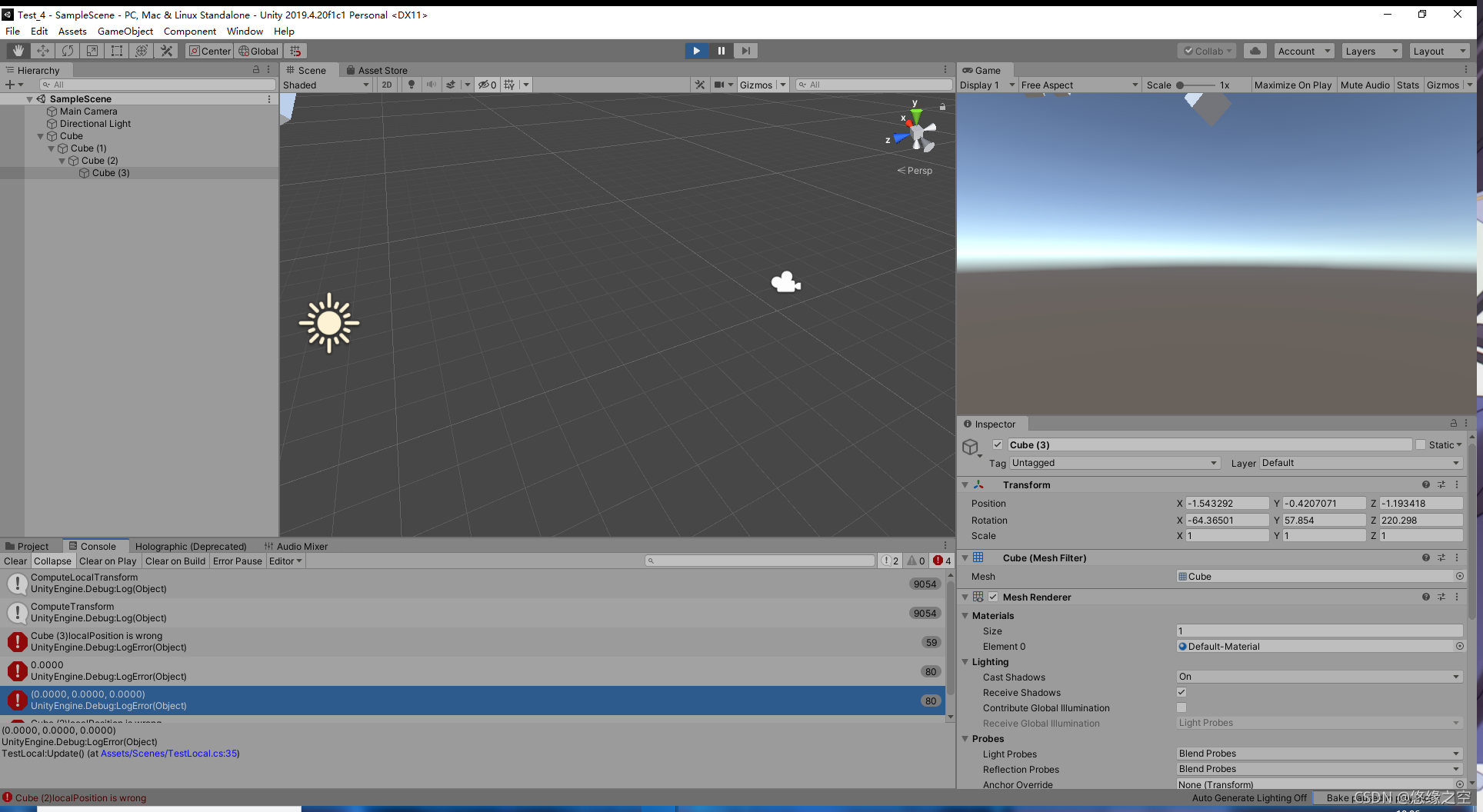
Task: Open the Cast Shadows dropdown
Action: [x=1319, y=677]
